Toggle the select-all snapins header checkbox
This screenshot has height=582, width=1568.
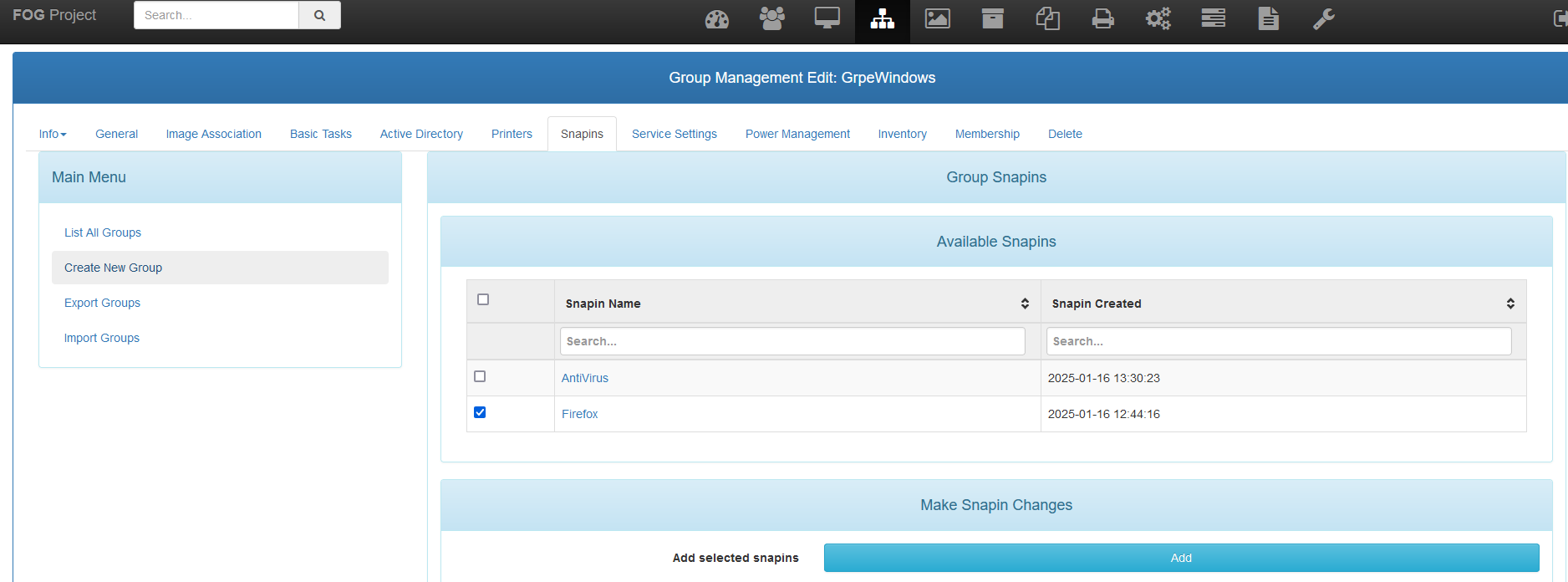coord(483,299)
